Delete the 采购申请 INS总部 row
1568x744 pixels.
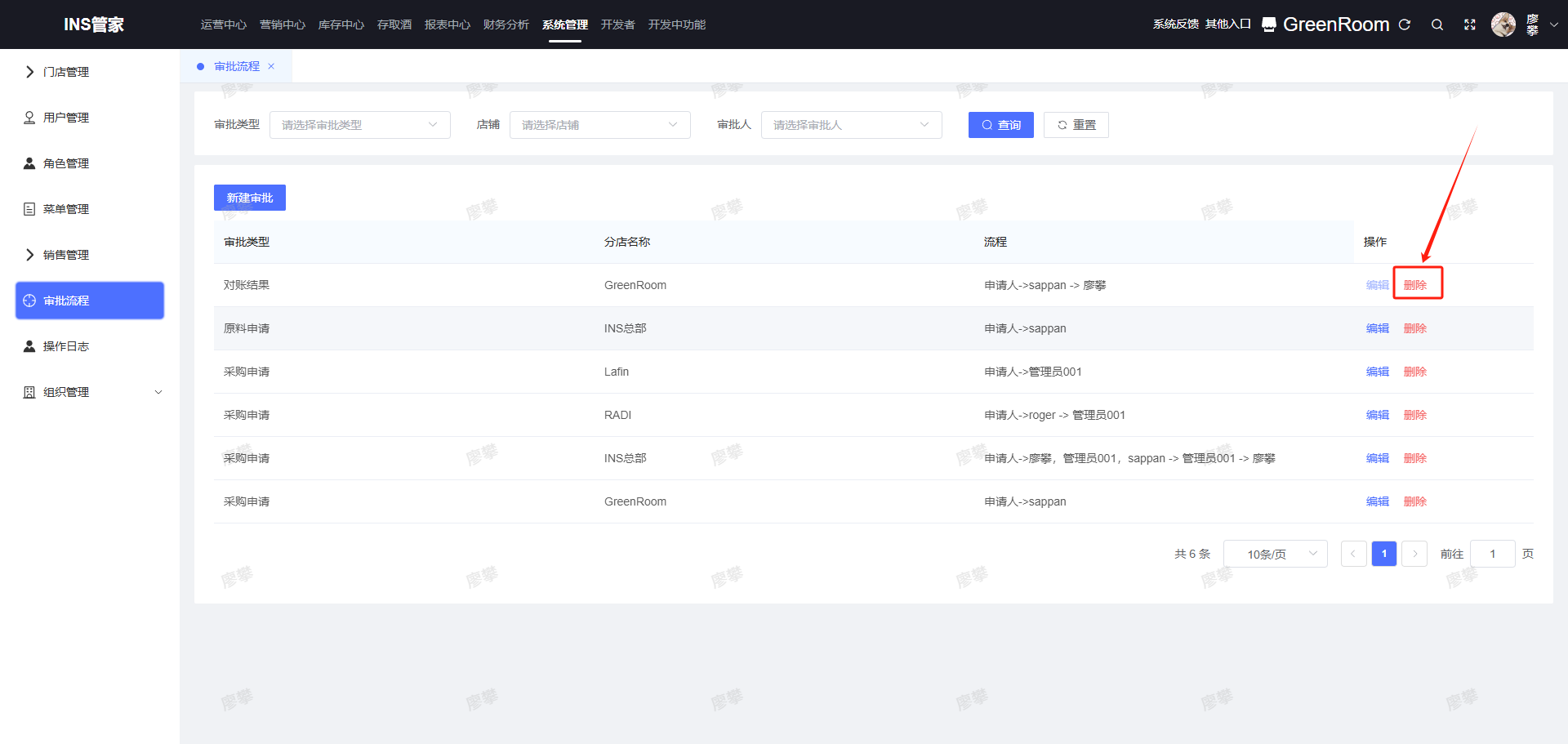tap(1415, 458)
